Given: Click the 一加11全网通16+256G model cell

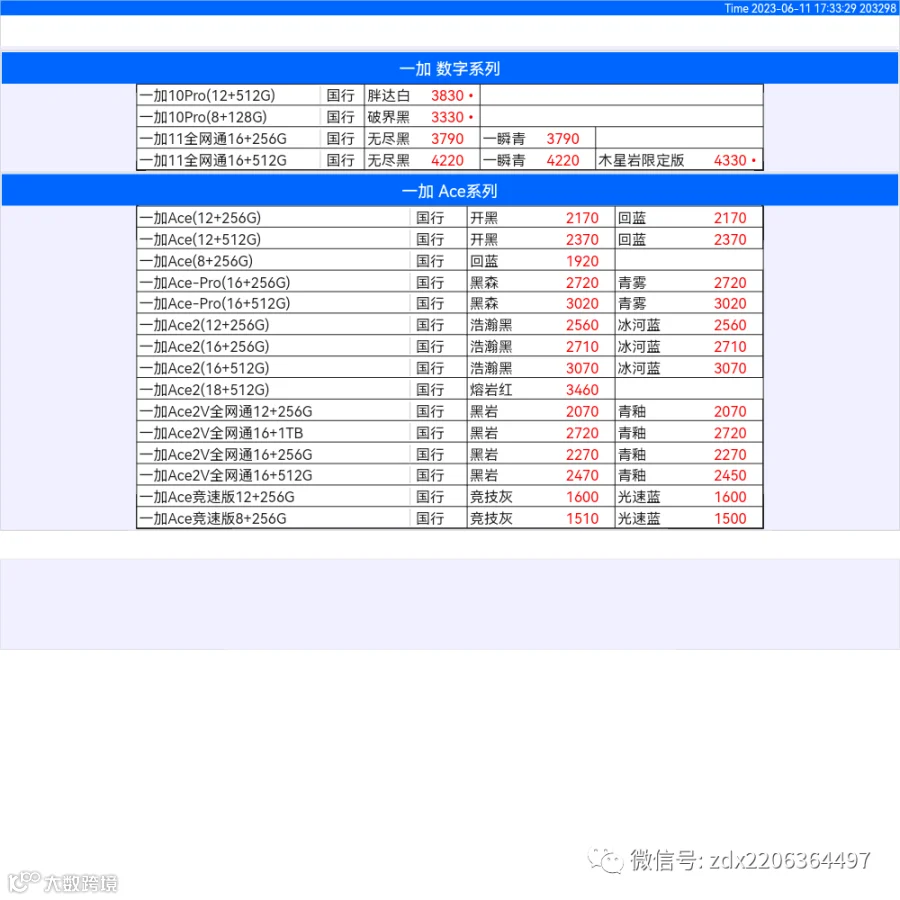Looking at the screenshot, I should 228,139.
